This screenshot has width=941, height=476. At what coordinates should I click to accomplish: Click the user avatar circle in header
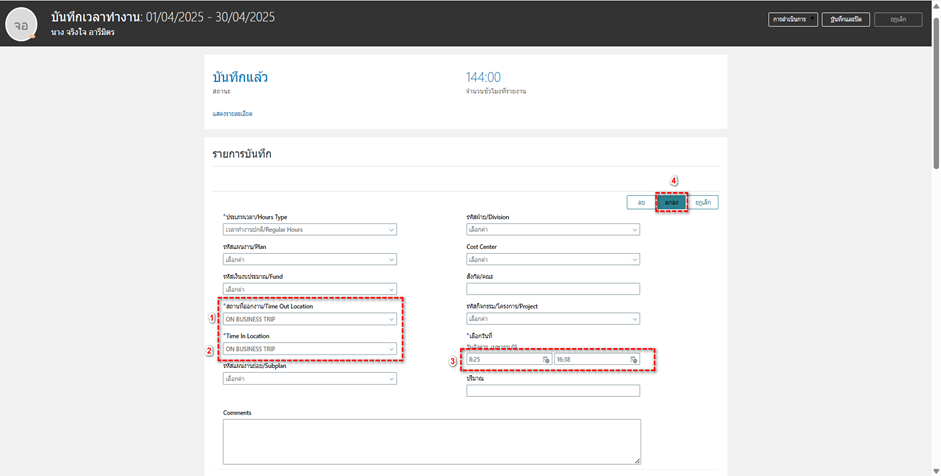pyautogui.click(x=21, y=24)
